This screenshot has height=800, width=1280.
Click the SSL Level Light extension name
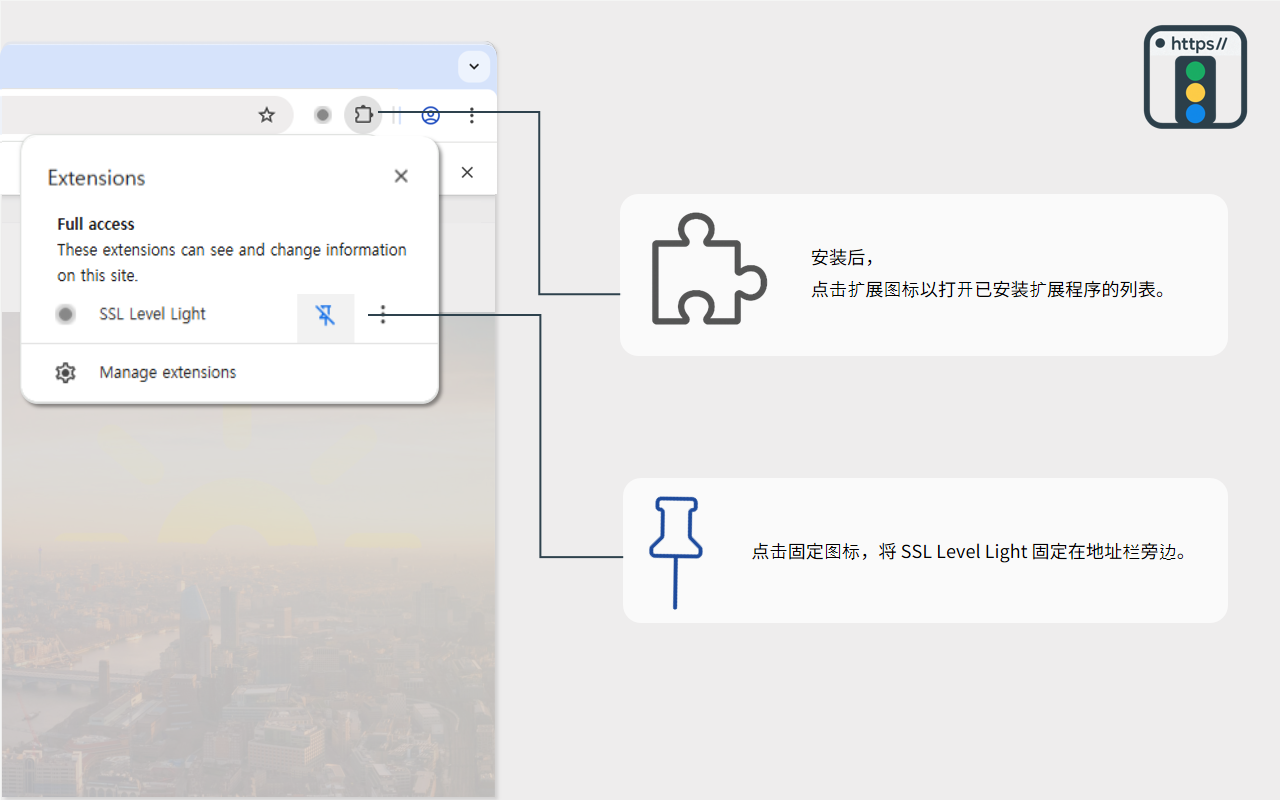pos(151,313)
